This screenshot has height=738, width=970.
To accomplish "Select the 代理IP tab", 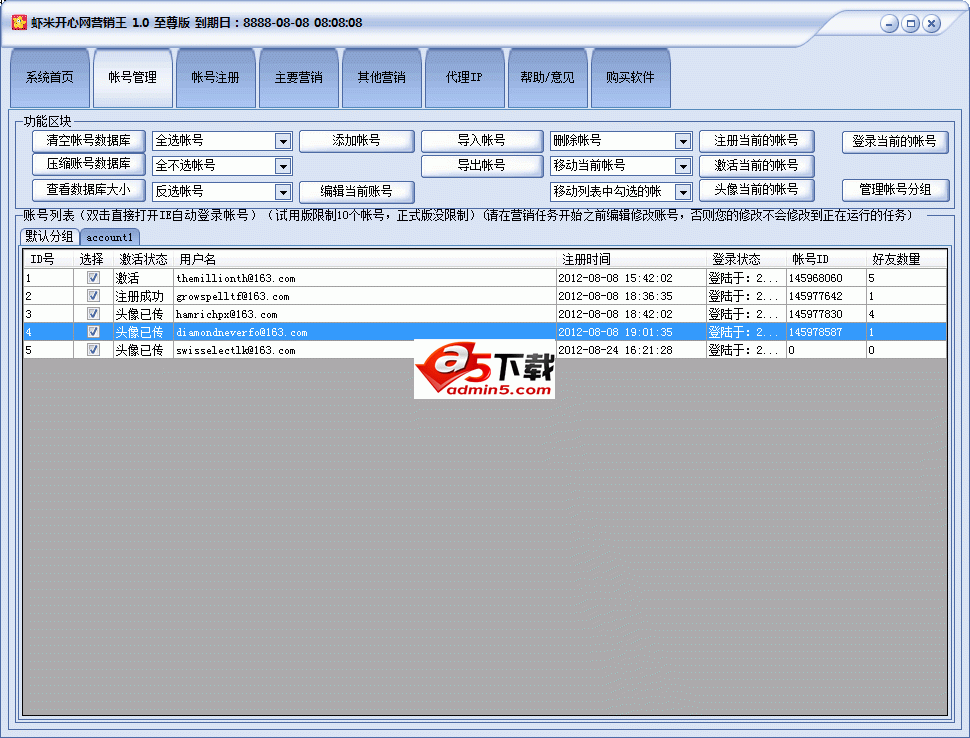I will (464, 77).
